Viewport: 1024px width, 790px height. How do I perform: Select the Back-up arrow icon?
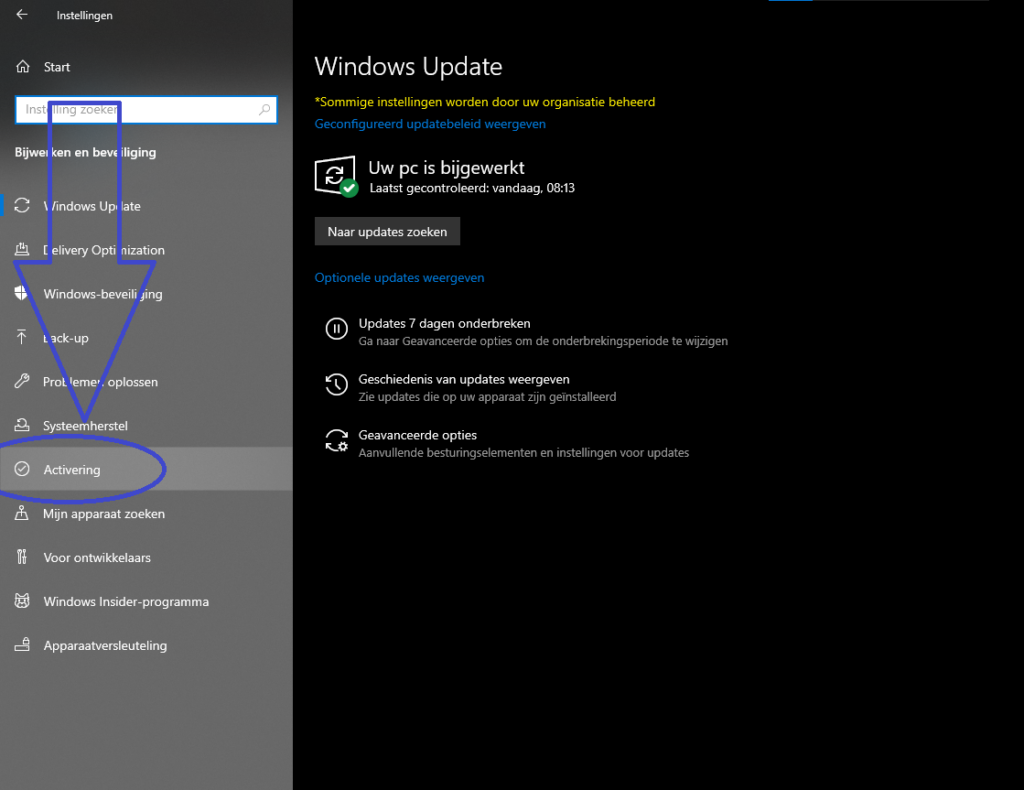[22, 337]
